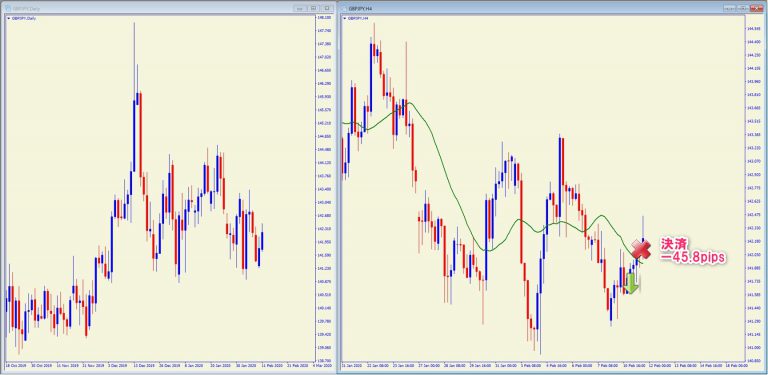Close the GBPJPY,Daily chart window
The height and width of the screenshot is (375, 768).
click(x=327, y=8)
